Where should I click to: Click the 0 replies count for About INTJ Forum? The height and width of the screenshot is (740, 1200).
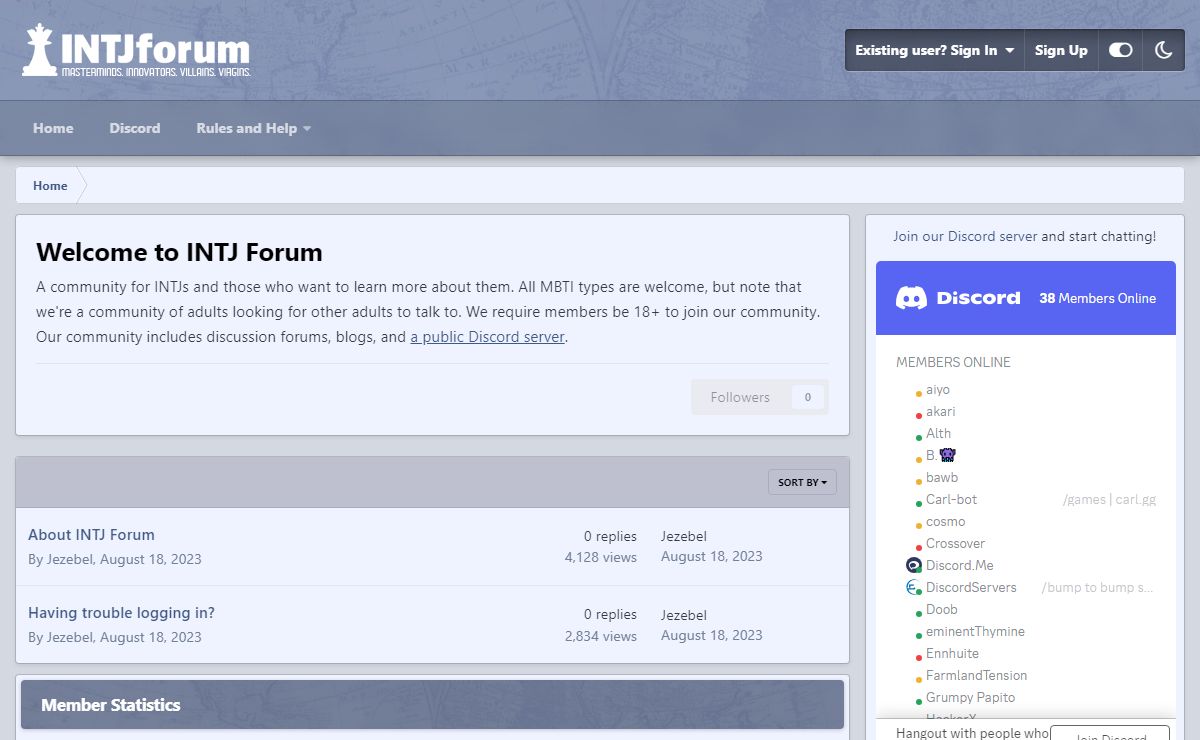610,536
